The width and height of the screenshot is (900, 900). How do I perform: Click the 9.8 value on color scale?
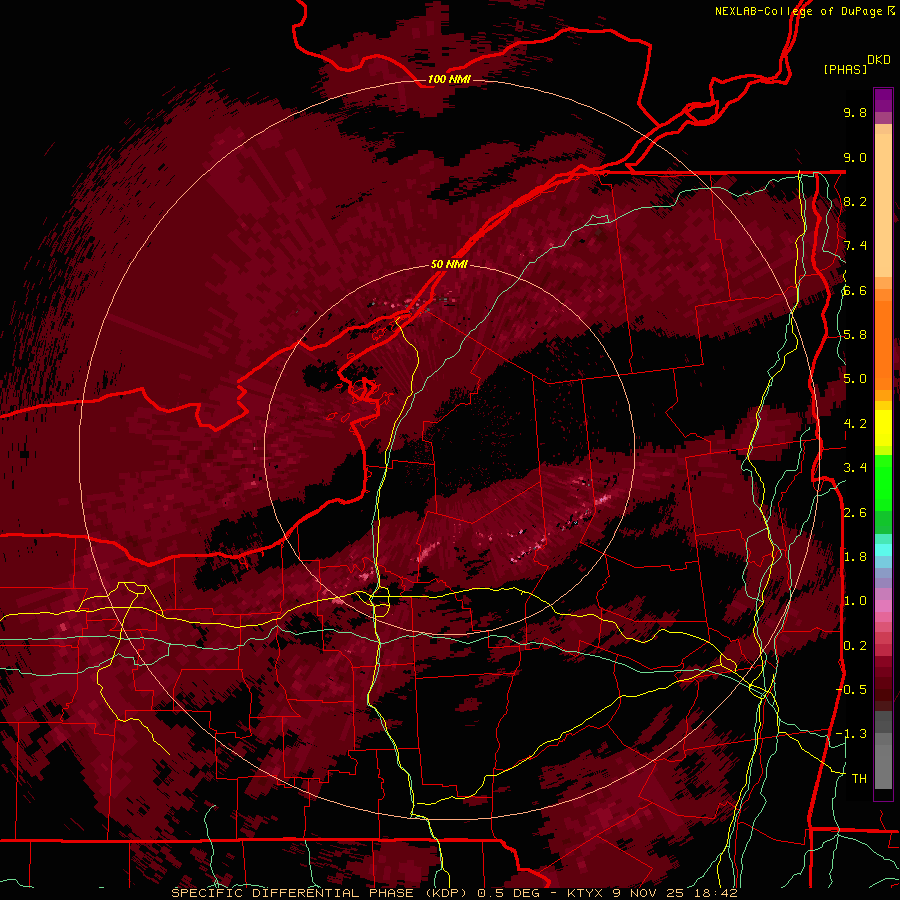click(x=855, y=113)
